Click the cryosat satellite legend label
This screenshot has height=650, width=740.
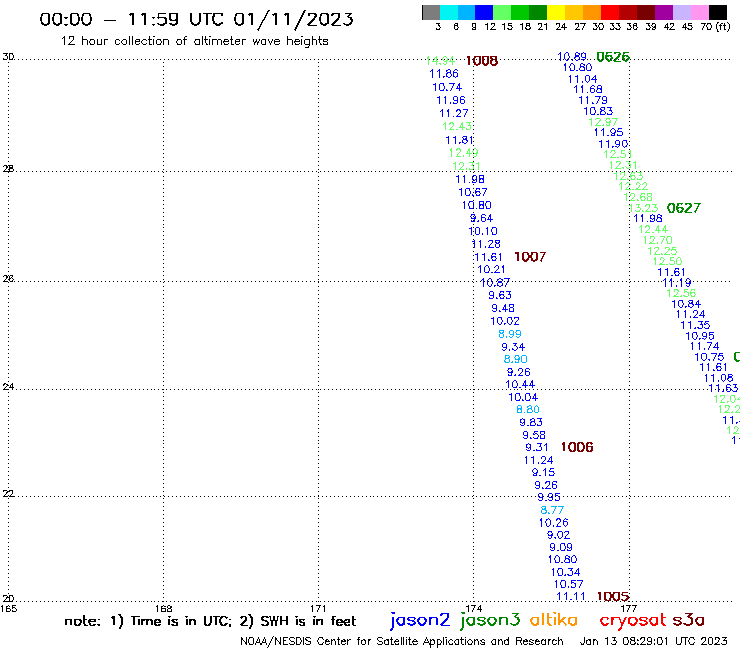coord(633,621)
